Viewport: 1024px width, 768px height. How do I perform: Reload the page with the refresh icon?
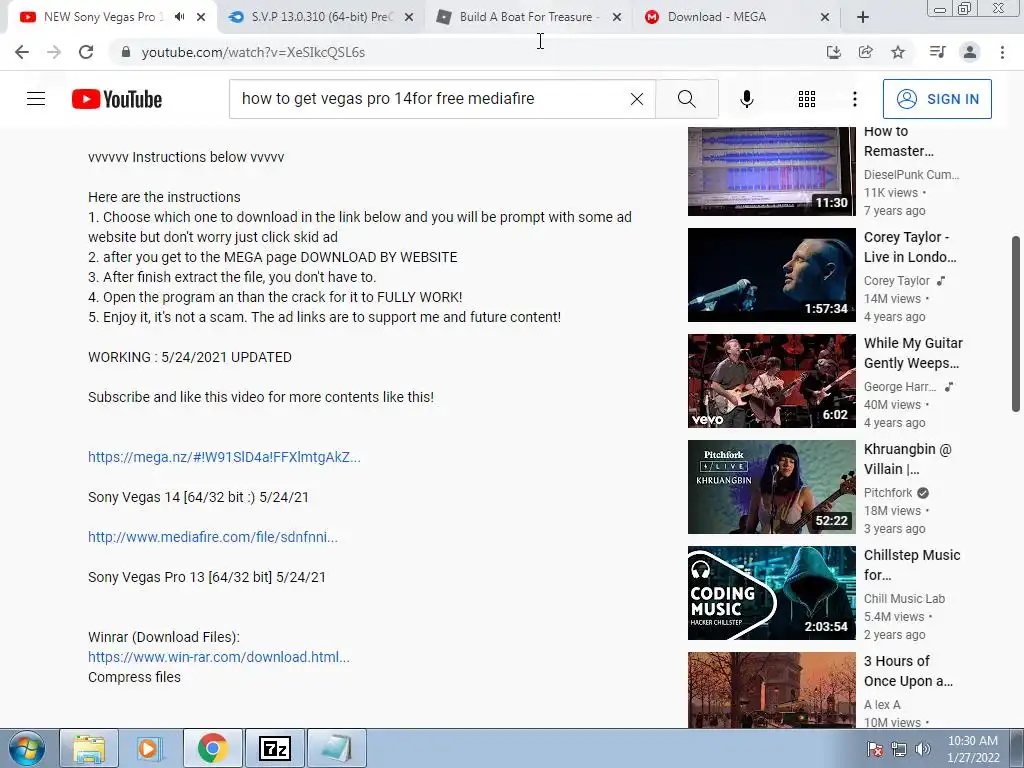coord(86,52)
